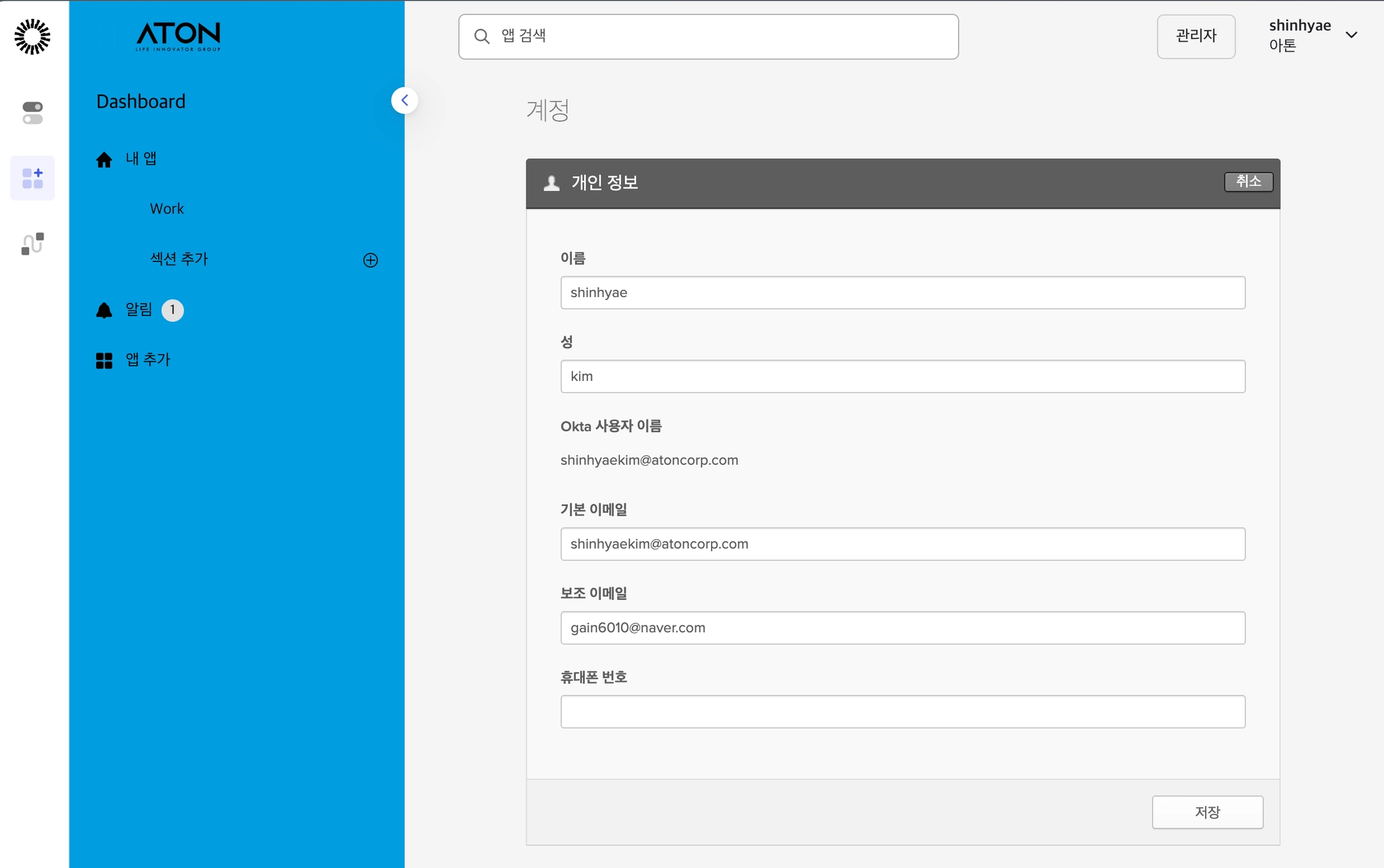Viewport: 1384px width, 868px height.
Task: Click the empty 휴대폰 번호 field
Action: pos(903,711)
